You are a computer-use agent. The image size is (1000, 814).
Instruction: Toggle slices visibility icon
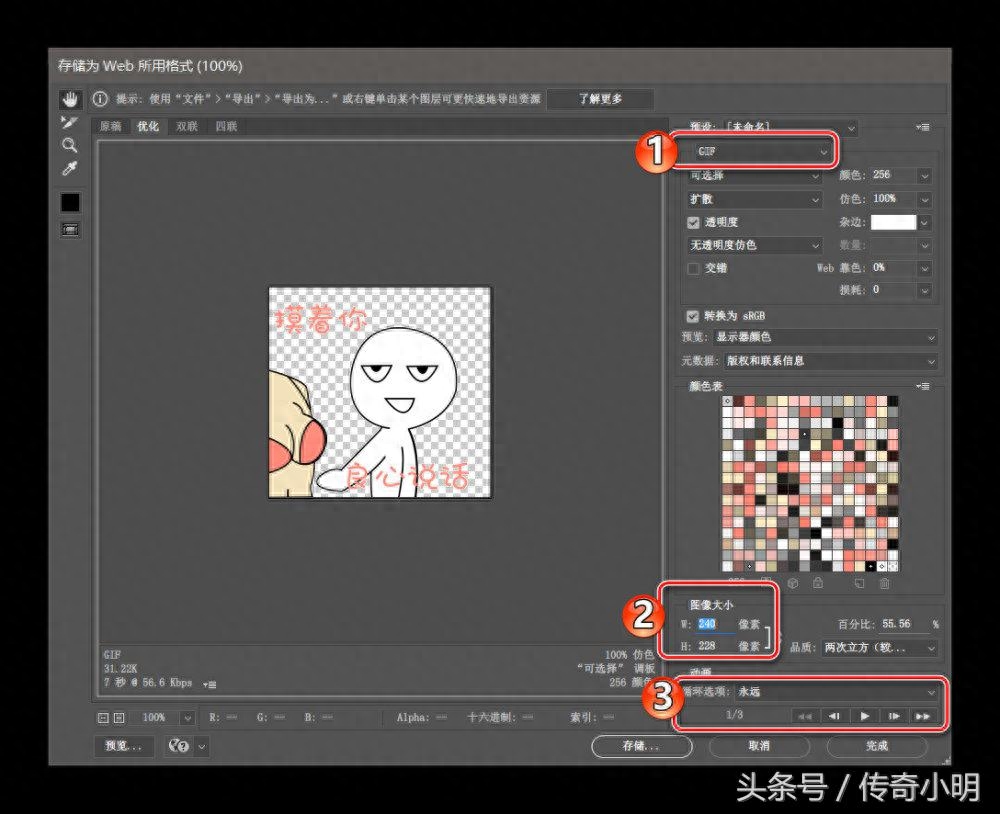click(x=70, y=229)
